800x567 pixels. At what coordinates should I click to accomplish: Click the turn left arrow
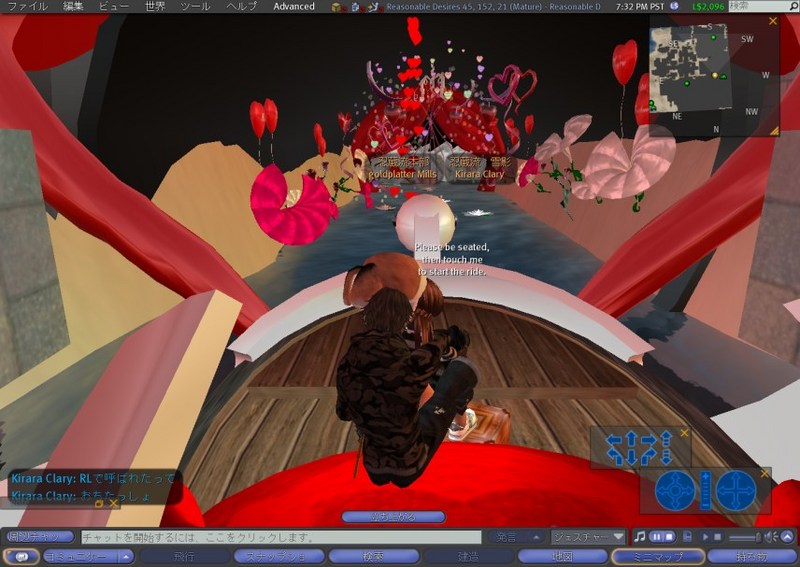(x=614, y=439)
